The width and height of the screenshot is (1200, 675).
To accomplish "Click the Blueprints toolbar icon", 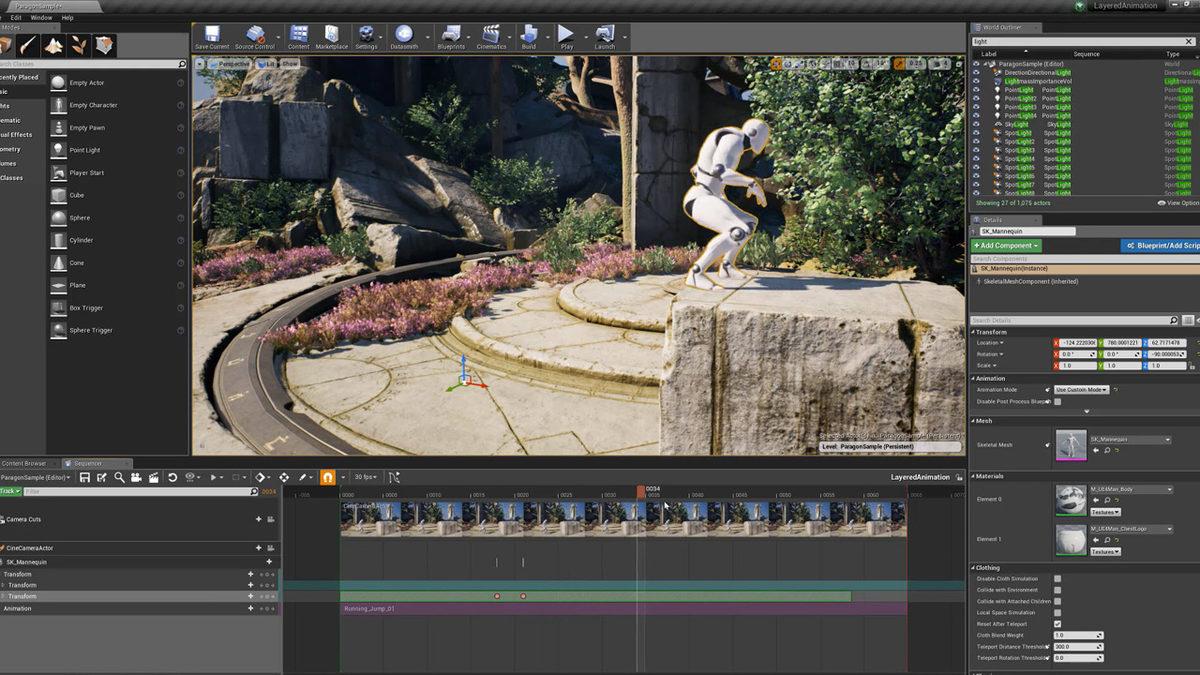I will 451,36.
